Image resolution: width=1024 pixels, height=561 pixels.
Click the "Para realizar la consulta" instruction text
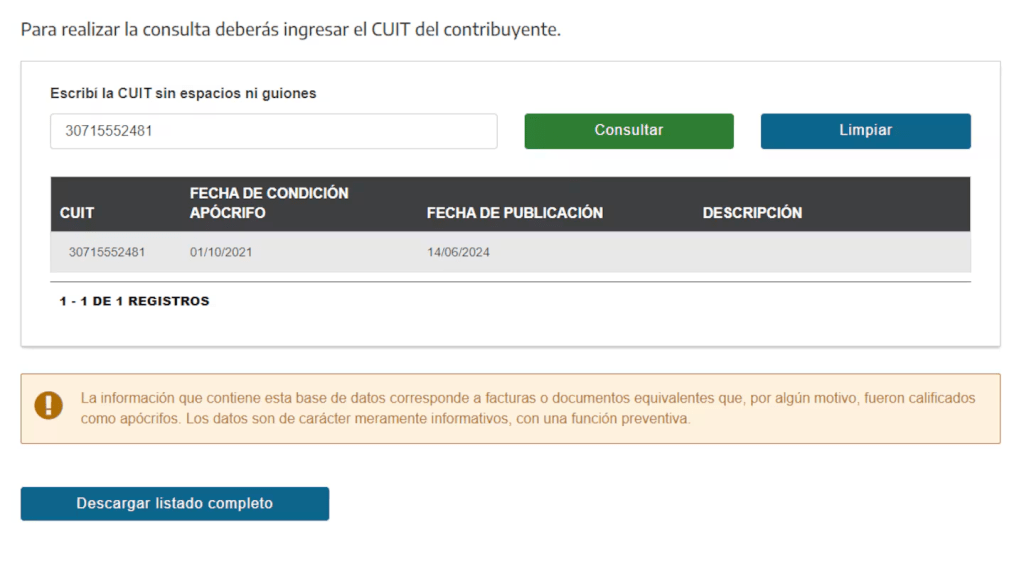coord(291,29)
